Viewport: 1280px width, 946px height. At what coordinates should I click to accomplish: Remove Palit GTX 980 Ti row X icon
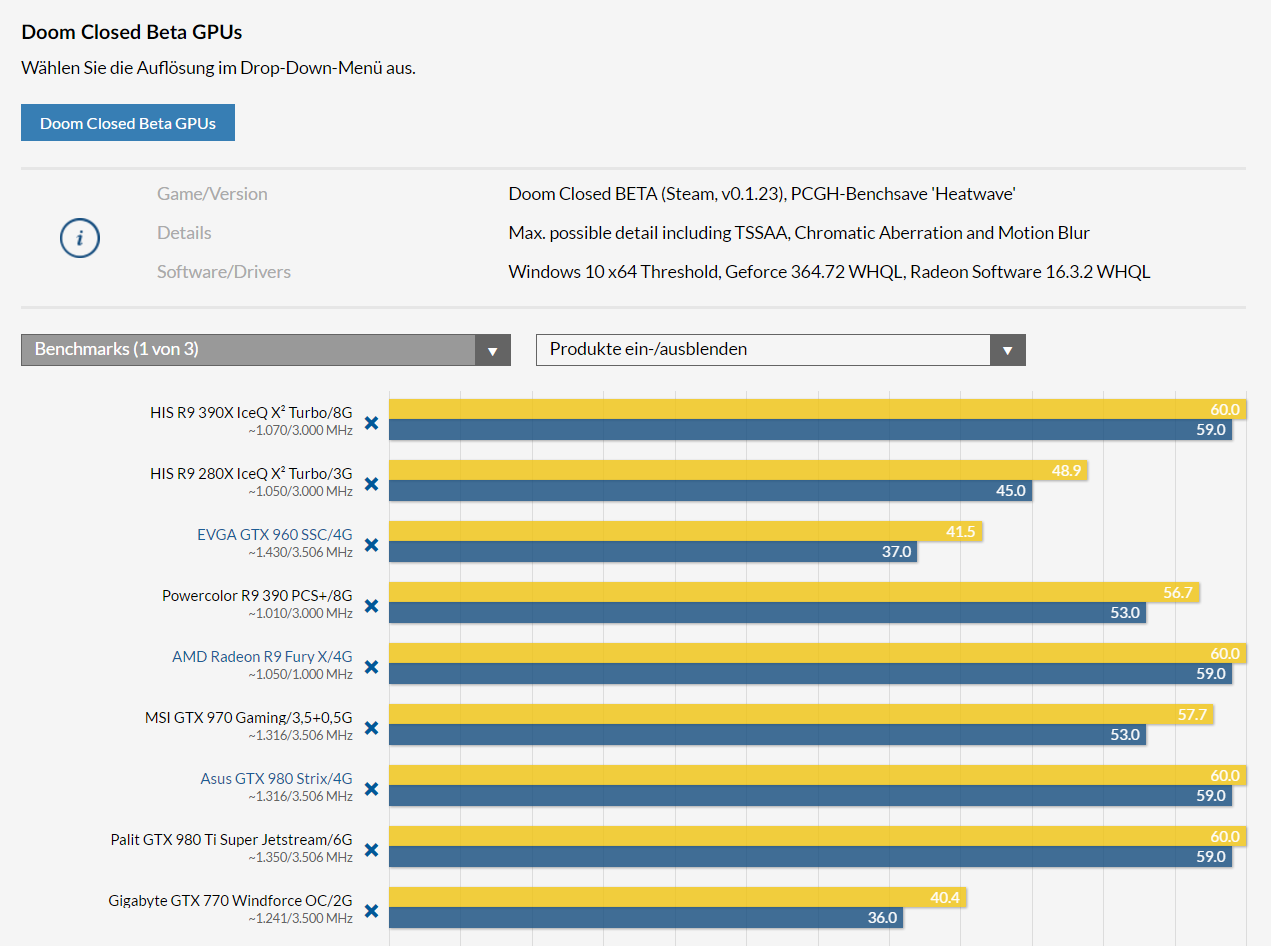coord(371,850)
